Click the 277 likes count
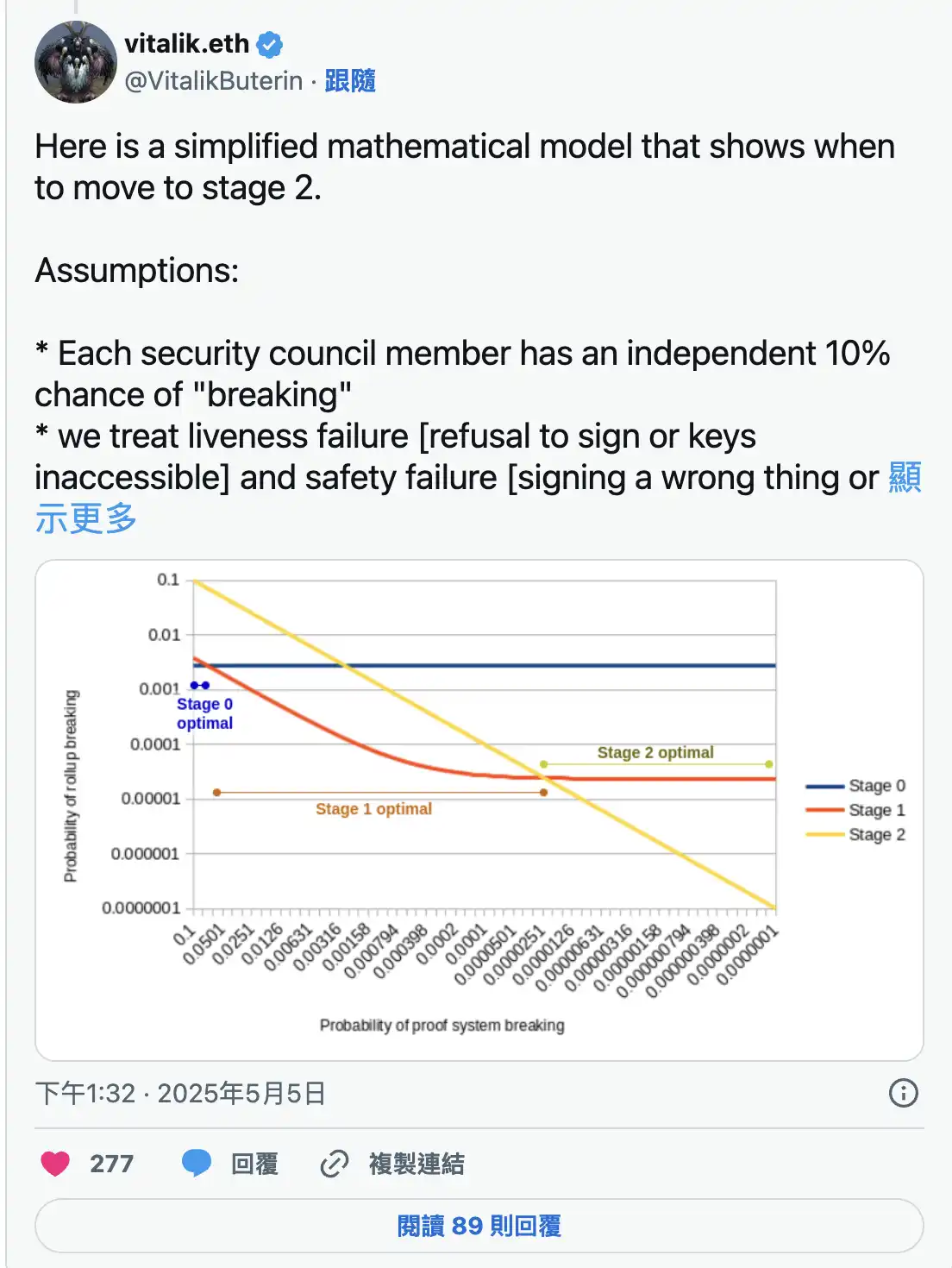 pos(112,1164)
